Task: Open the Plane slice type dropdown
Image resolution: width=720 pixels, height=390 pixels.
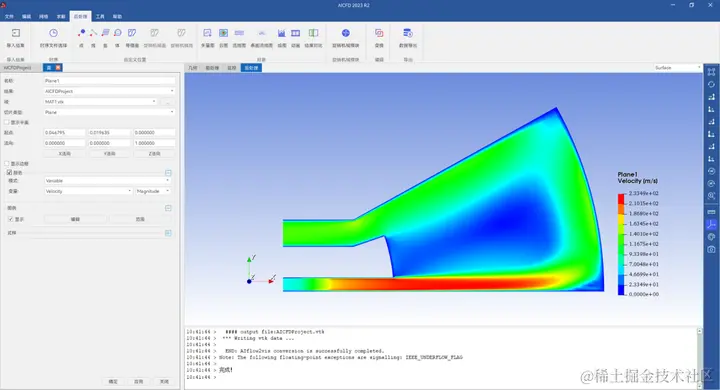Action: click(109, 112)
